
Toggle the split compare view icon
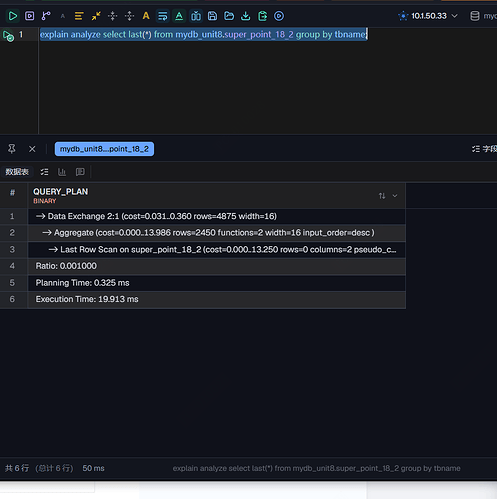point(196,16)
